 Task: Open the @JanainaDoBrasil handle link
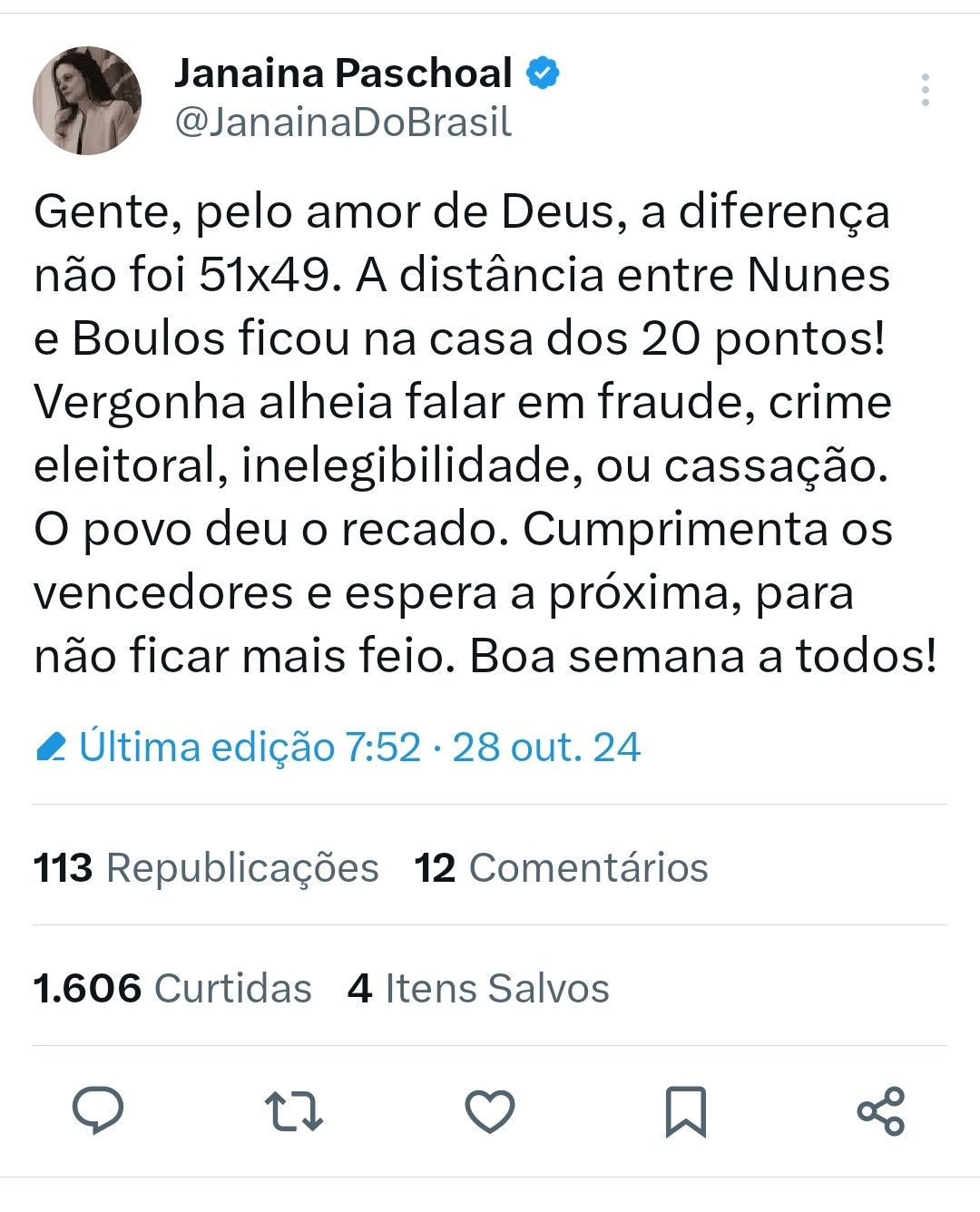point(343,122)
